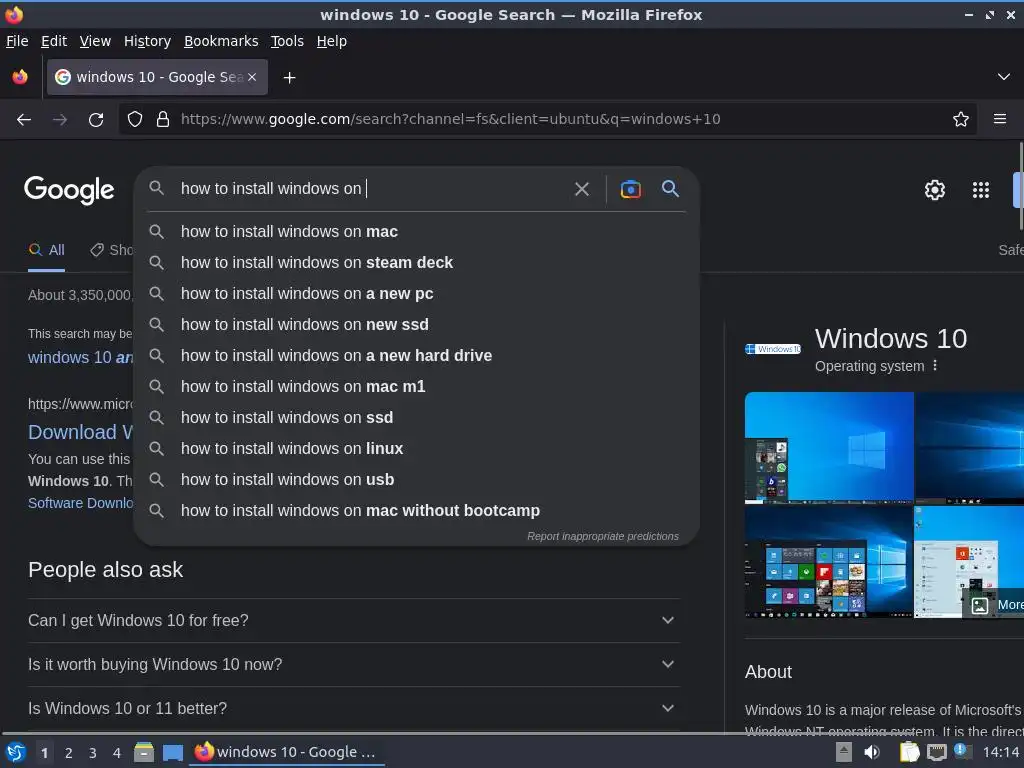1024x768 pixels.
Task: Click the padlock site info icon
Action: tap(163, 119)
